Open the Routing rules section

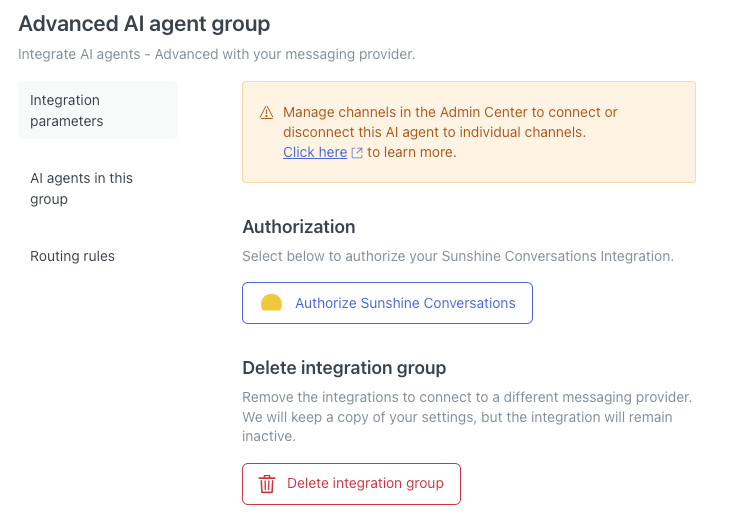pos(73,256)
